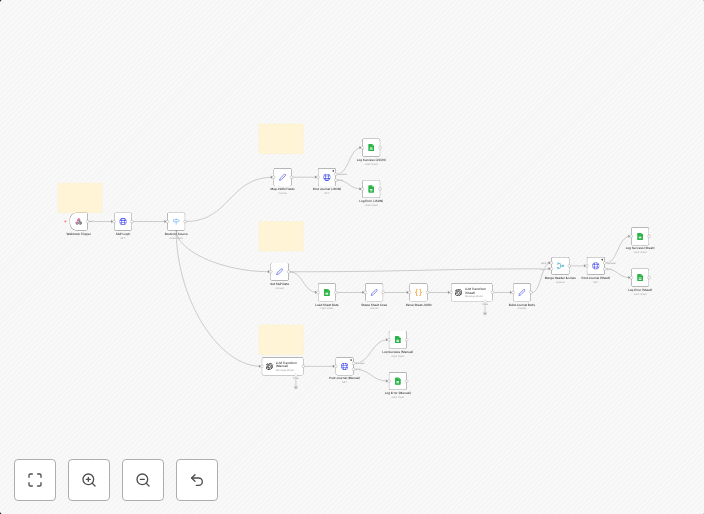Select the sticky note above Webhook Trigger
704x514 pixels.
[80, 198]
